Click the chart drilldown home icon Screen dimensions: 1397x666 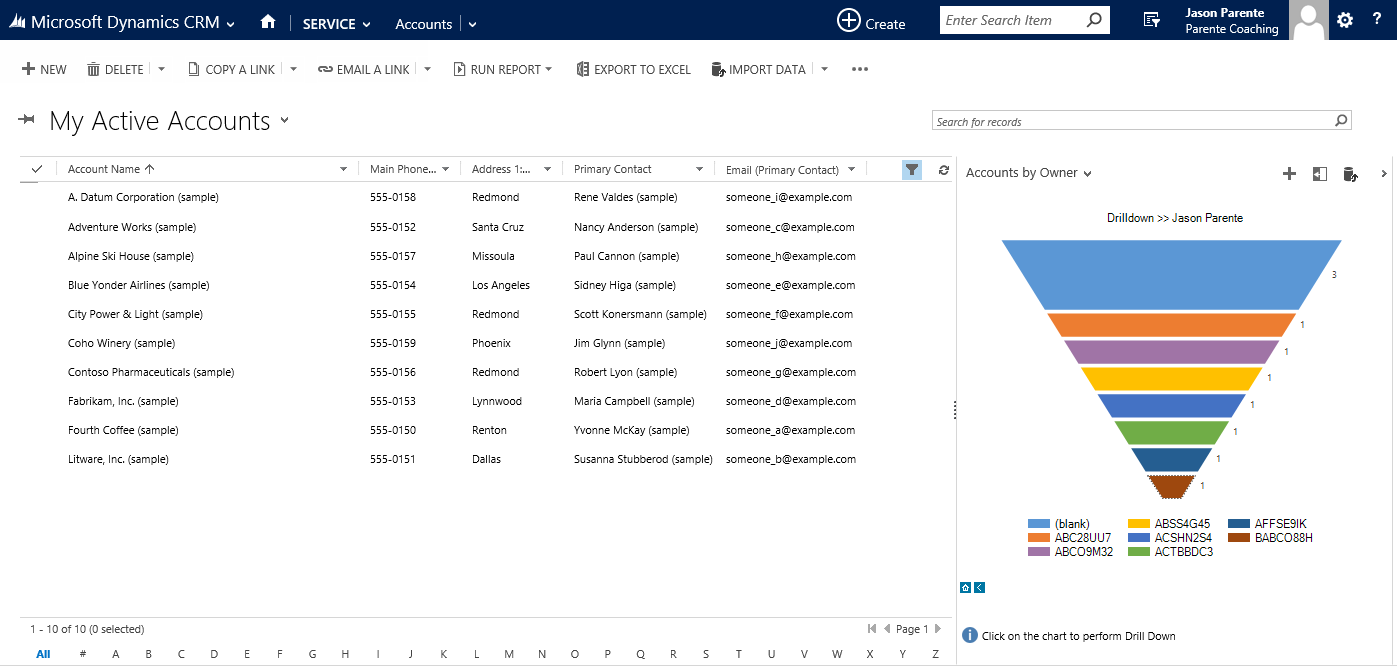965,587
